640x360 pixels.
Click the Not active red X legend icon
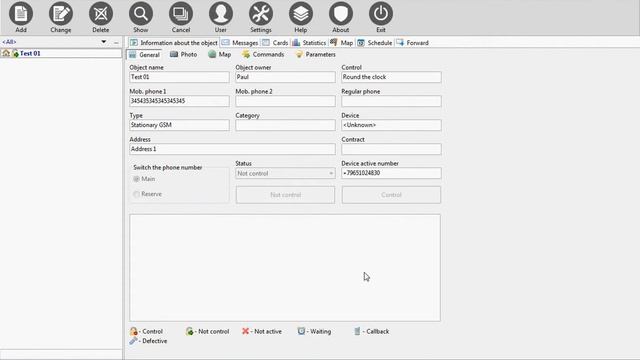(245, 331)
